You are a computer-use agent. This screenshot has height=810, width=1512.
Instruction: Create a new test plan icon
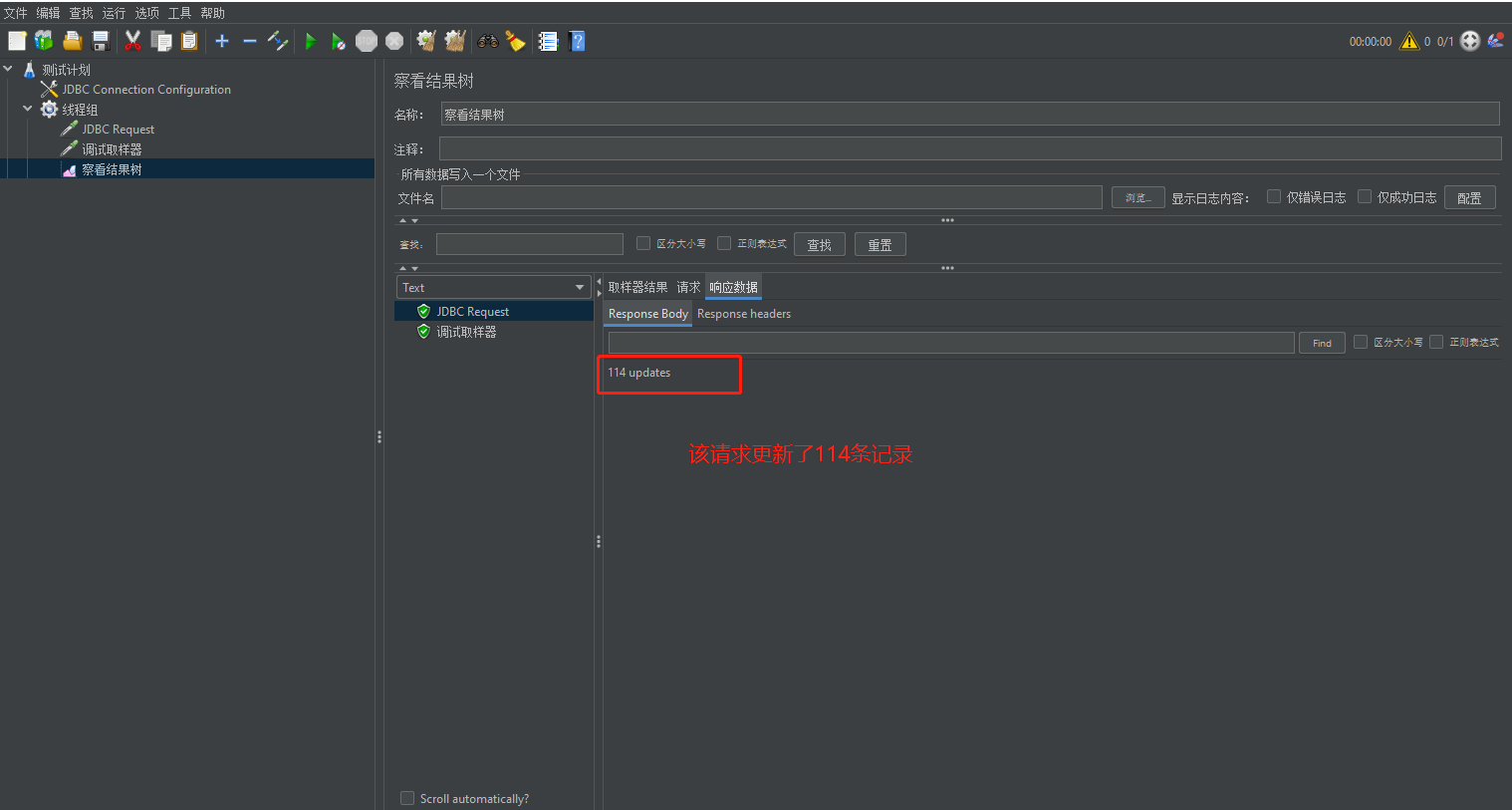[17, 41]
